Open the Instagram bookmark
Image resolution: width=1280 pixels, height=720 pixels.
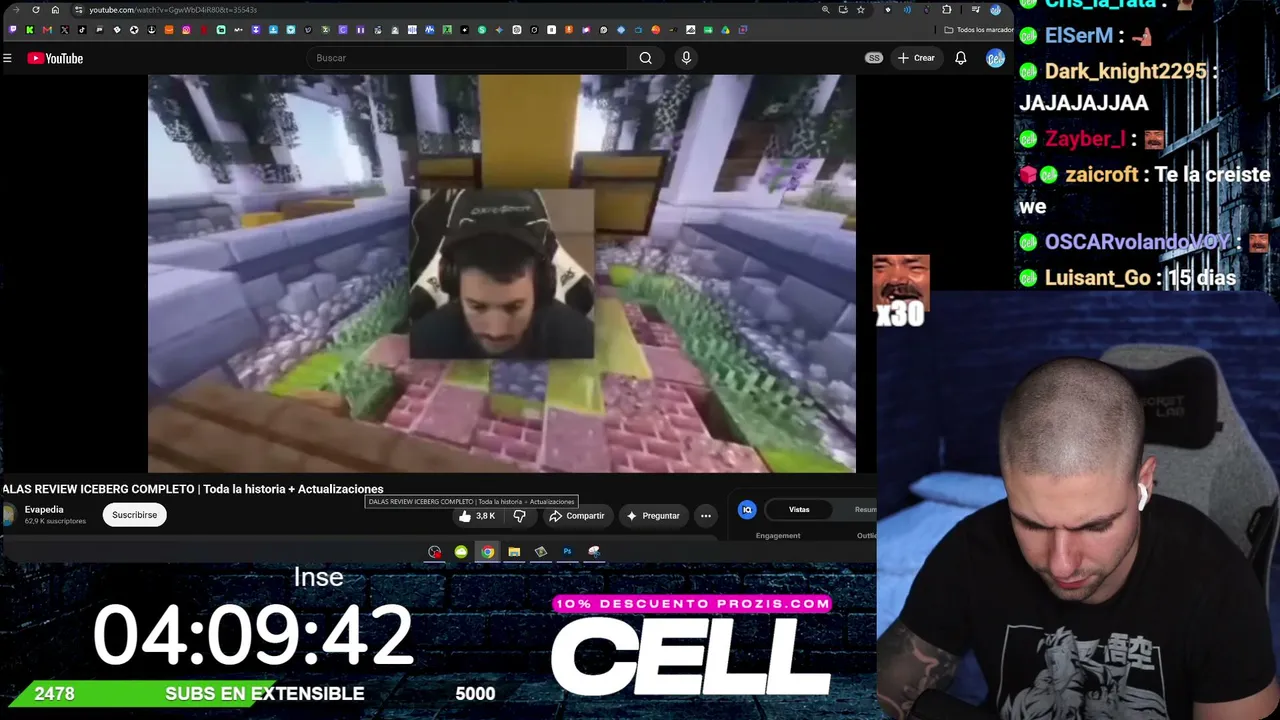[x=186, y=30]
